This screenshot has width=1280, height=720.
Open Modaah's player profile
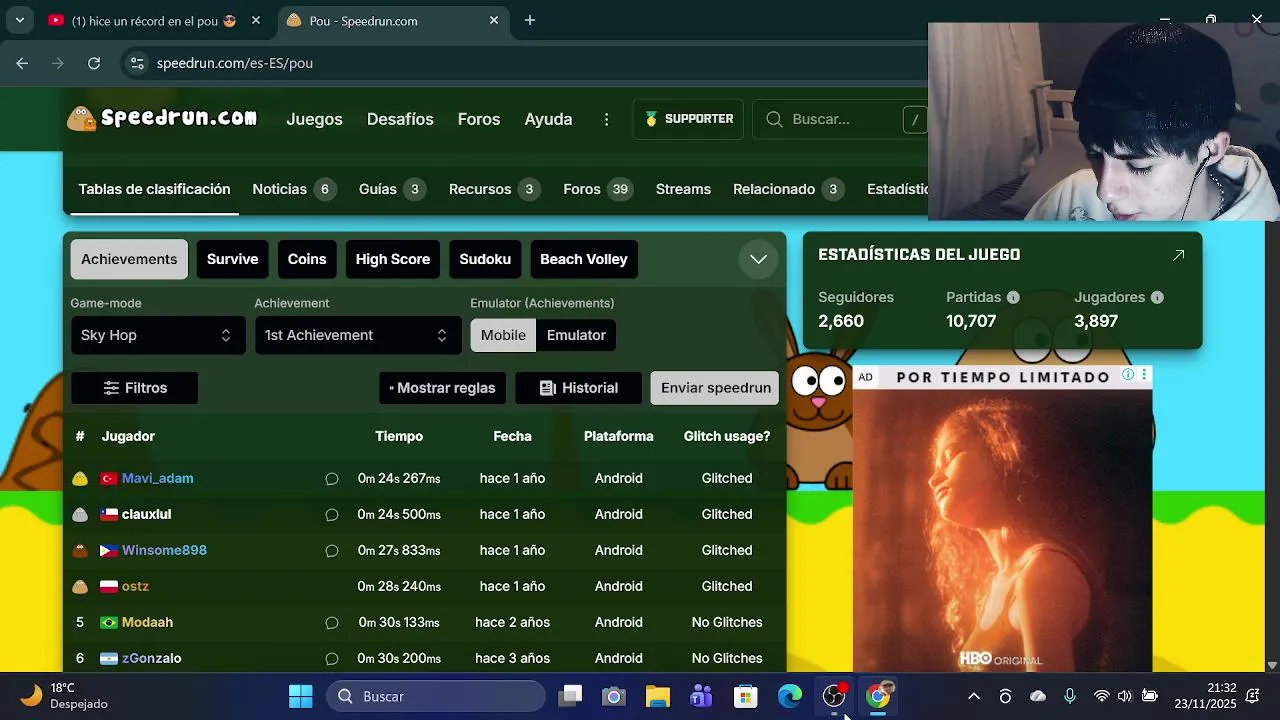(147, 623)
